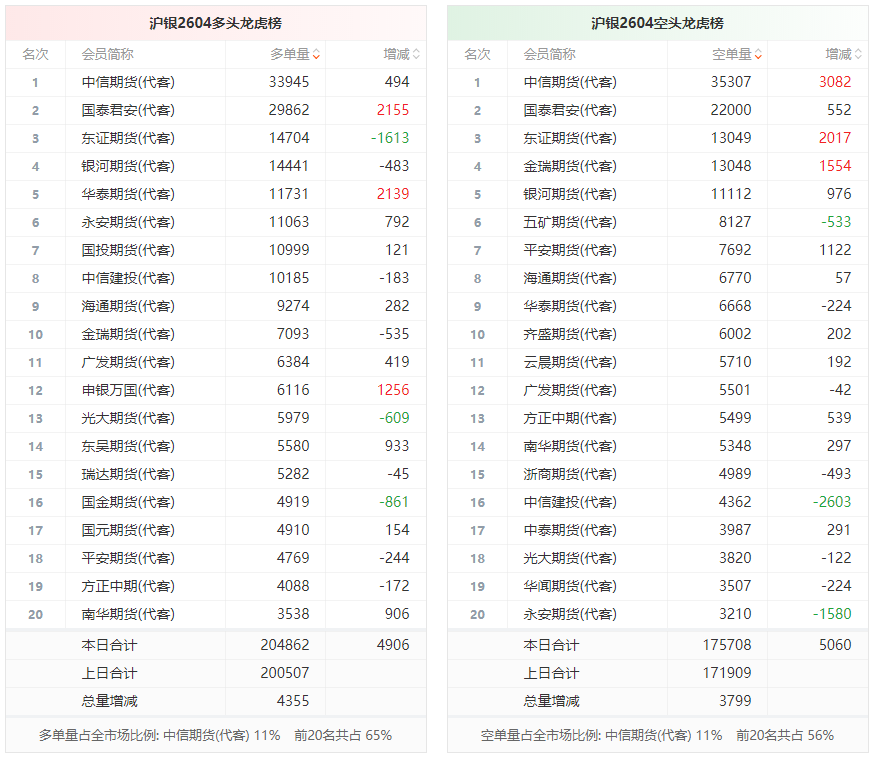Click 国金期货(代客) member name

pyautogui.click(x=128, y=502)
